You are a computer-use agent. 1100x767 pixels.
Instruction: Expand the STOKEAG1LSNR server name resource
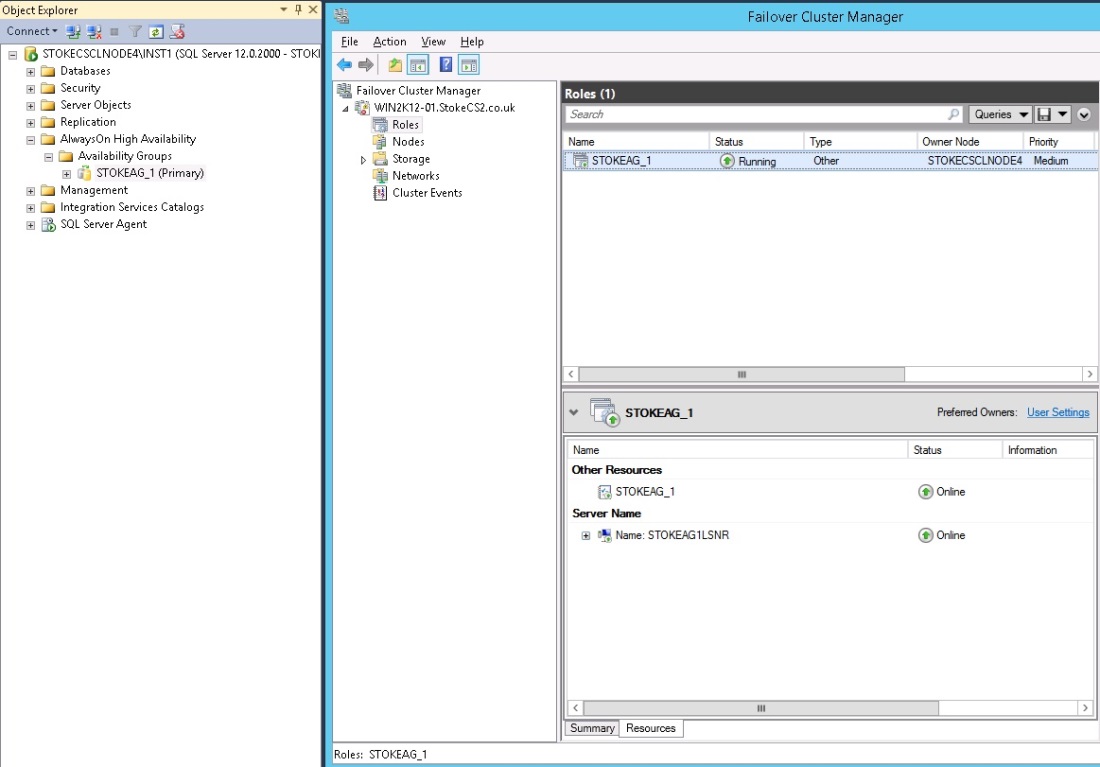[586, 535]
